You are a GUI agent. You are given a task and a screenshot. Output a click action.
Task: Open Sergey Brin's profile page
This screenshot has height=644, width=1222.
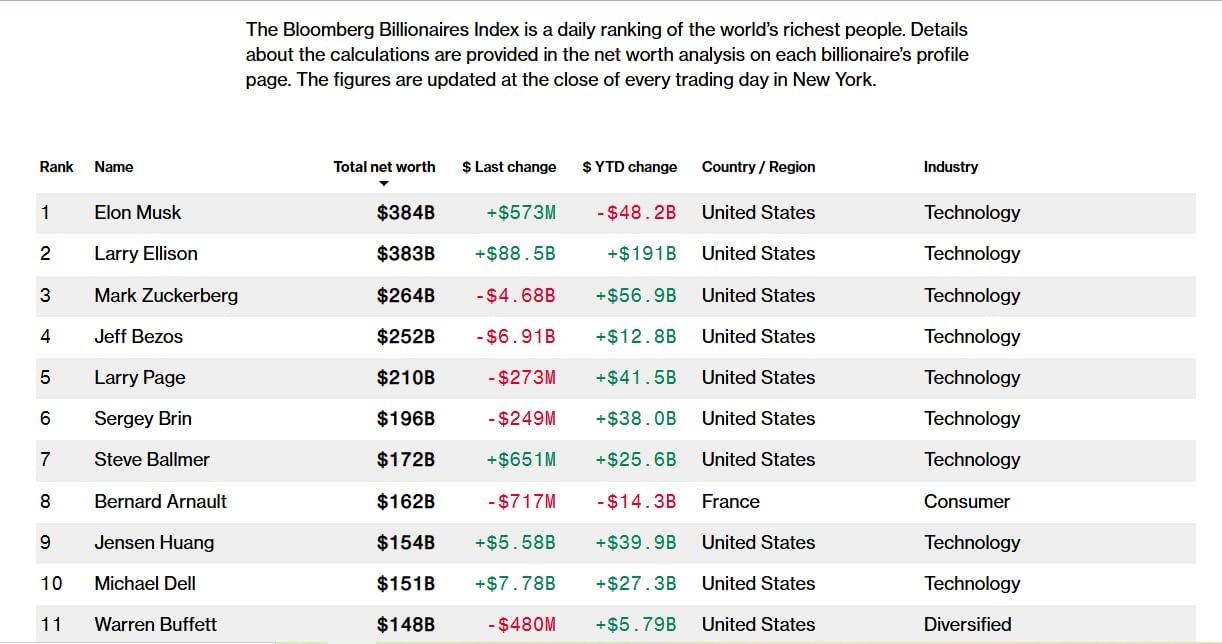pos(143,419)
